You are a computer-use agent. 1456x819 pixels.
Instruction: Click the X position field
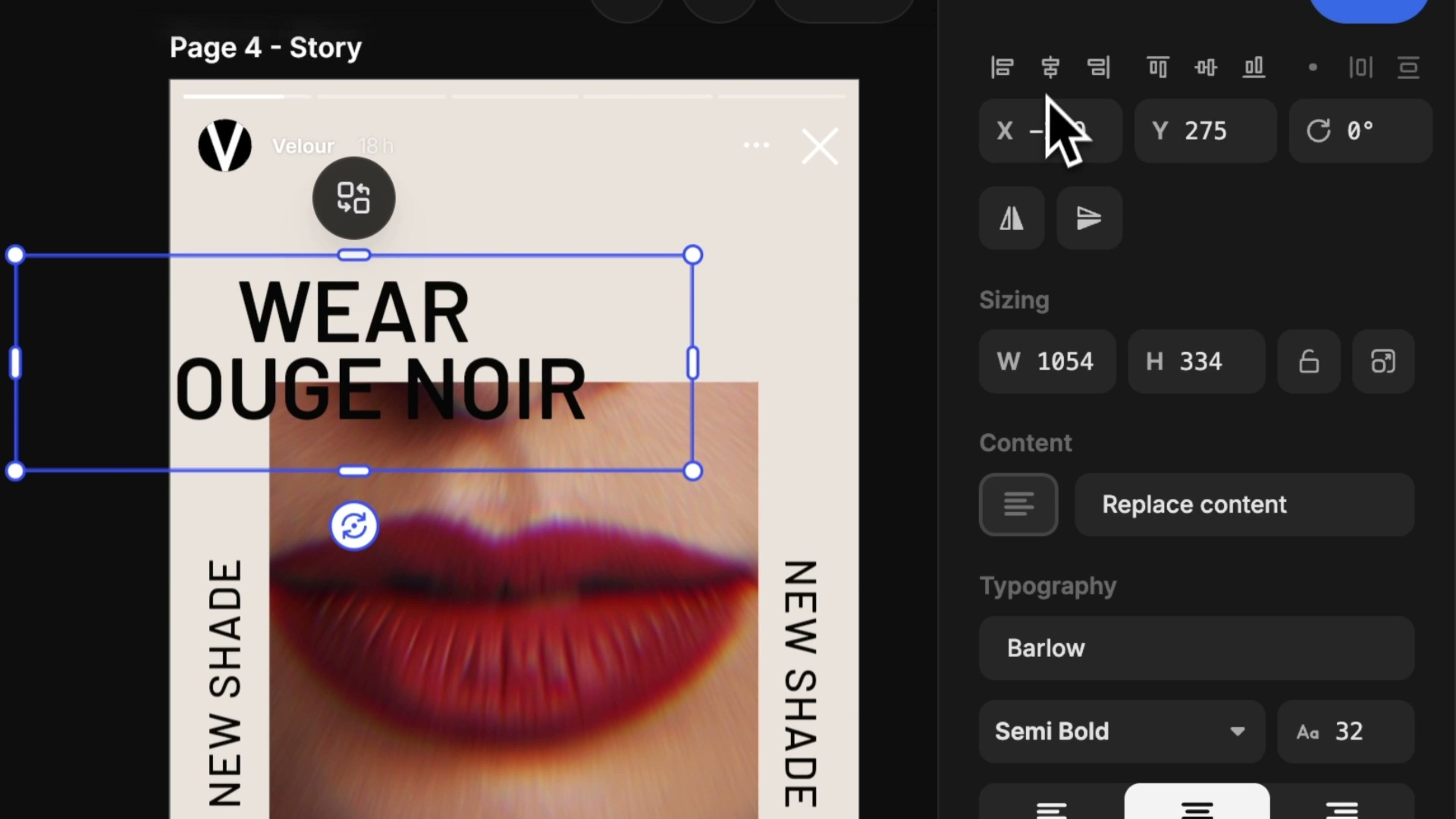(1050, 131)
